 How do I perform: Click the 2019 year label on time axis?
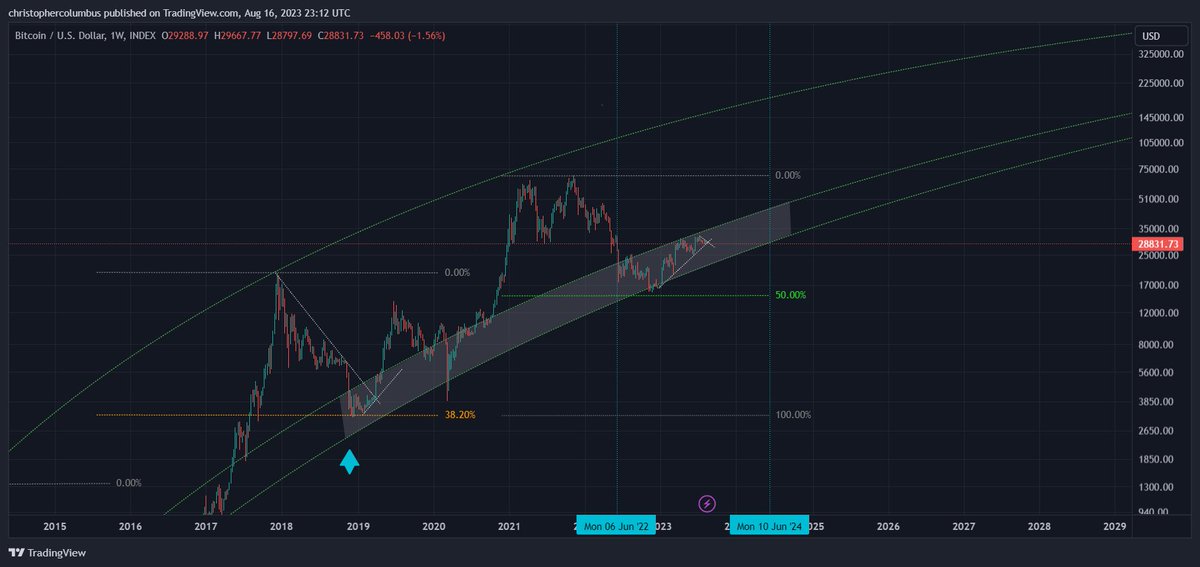click(x=358, y=526)
